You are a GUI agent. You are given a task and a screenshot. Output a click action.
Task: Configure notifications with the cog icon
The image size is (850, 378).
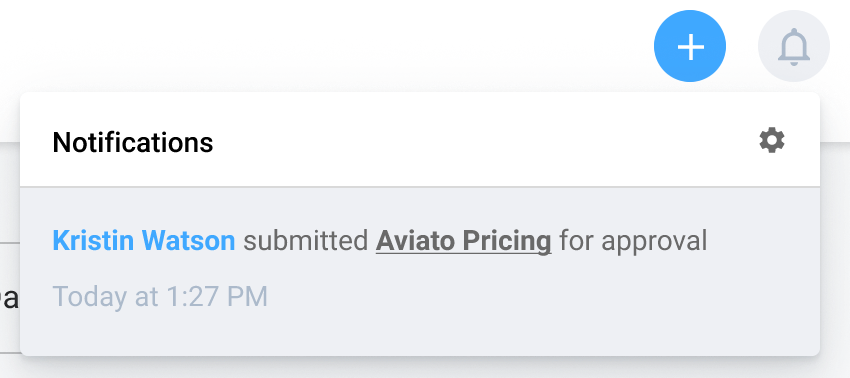point(771,140)
